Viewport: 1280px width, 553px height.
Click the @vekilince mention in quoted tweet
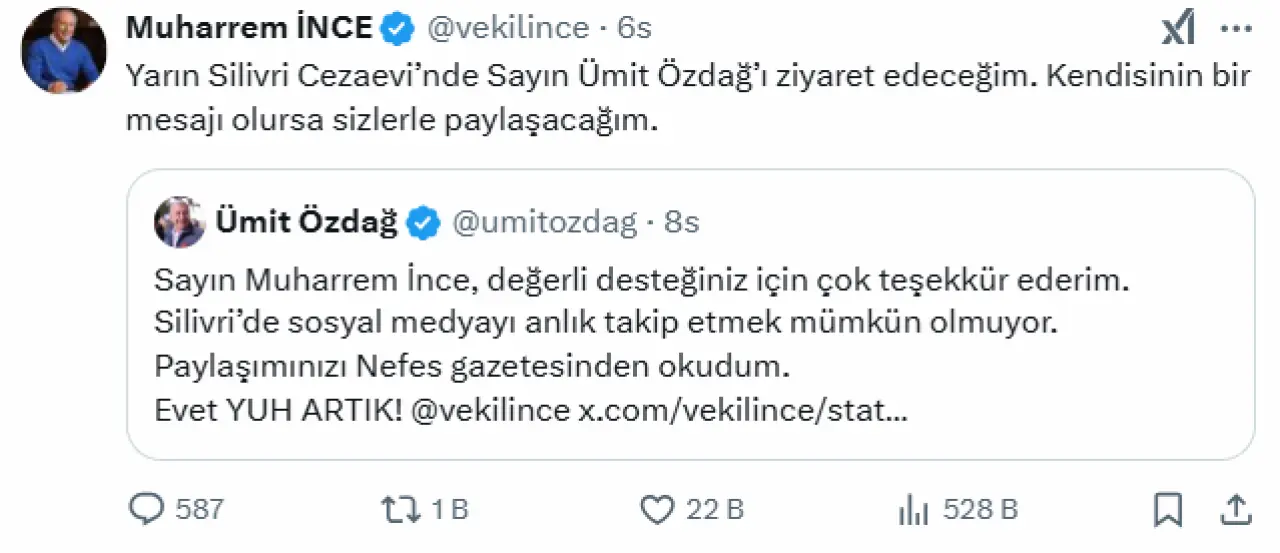[x=490, y=411]
